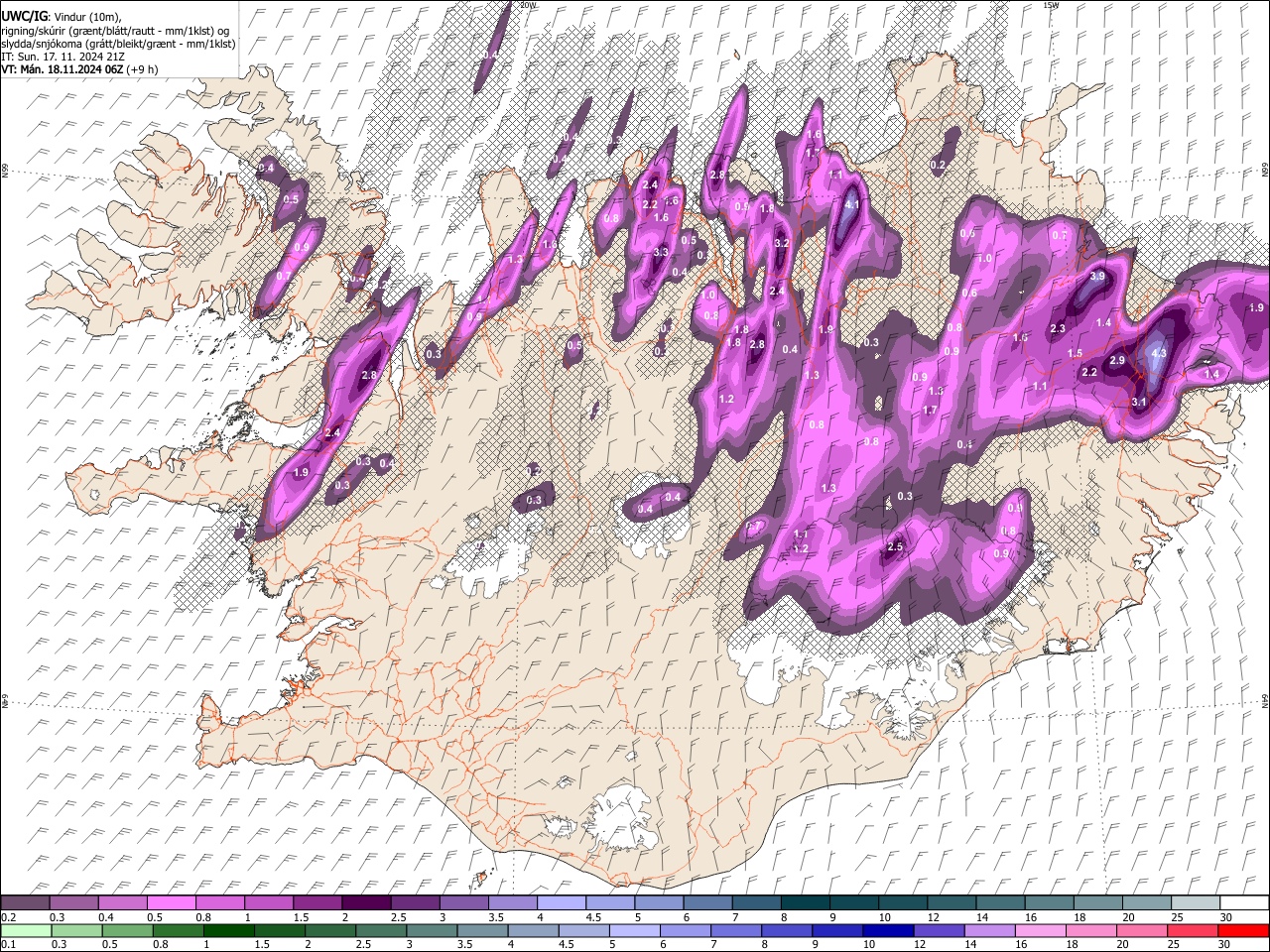Click the 2.3 value in the northeast

(1058, 329)
